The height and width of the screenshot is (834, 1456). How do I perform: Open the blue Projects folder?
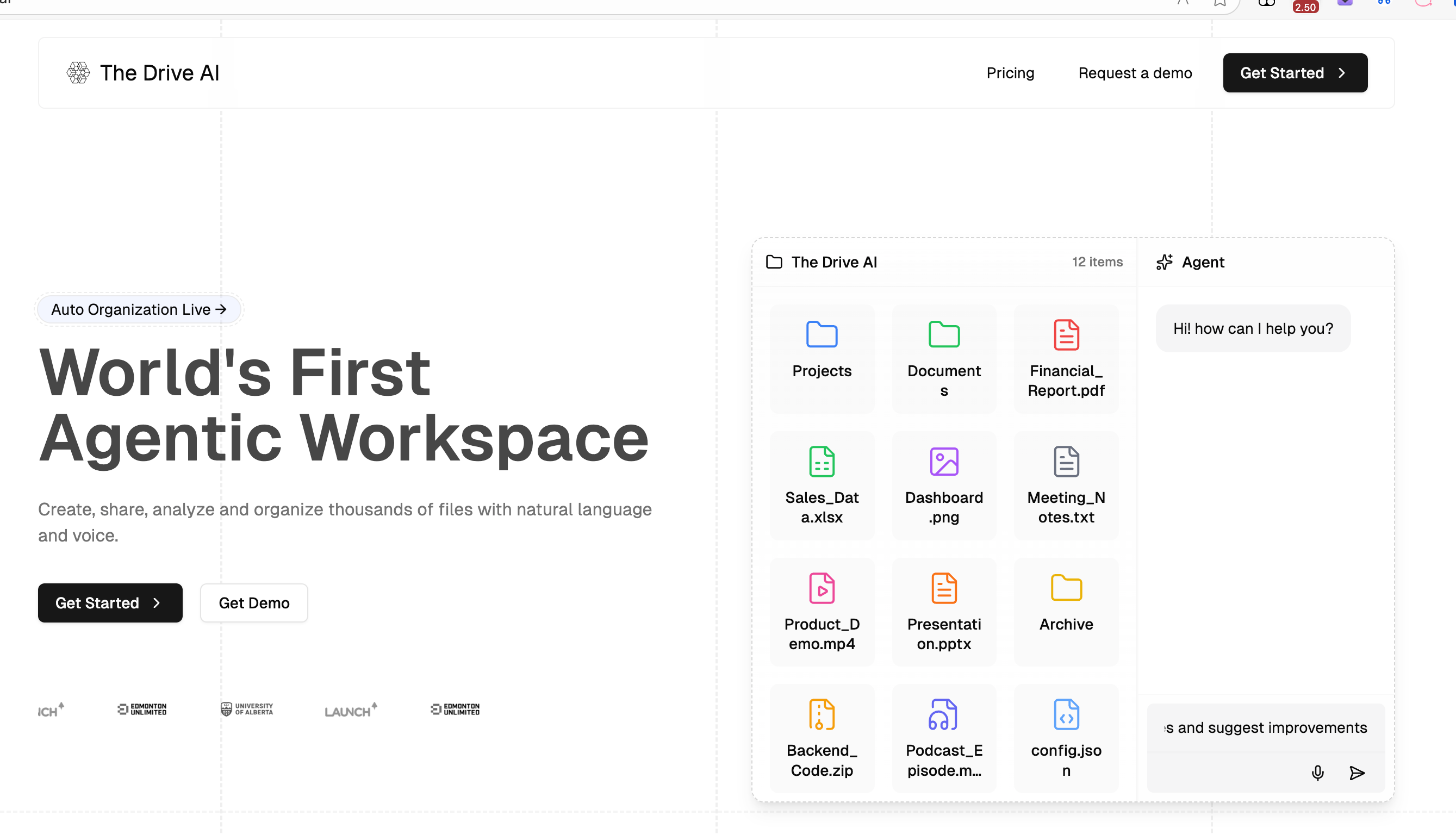coord(822,334)
